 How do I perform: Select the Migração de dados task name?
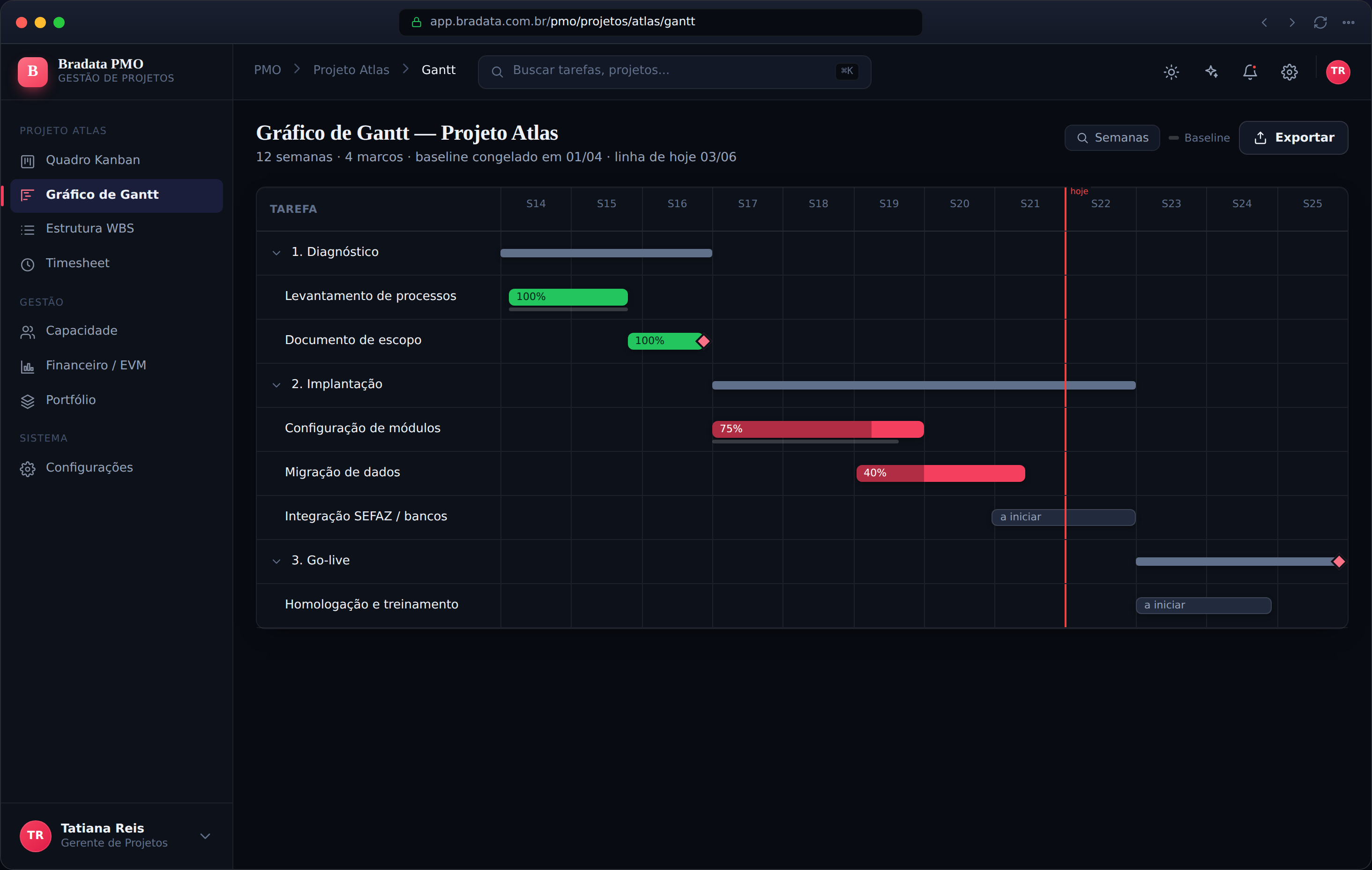(342, 472)
